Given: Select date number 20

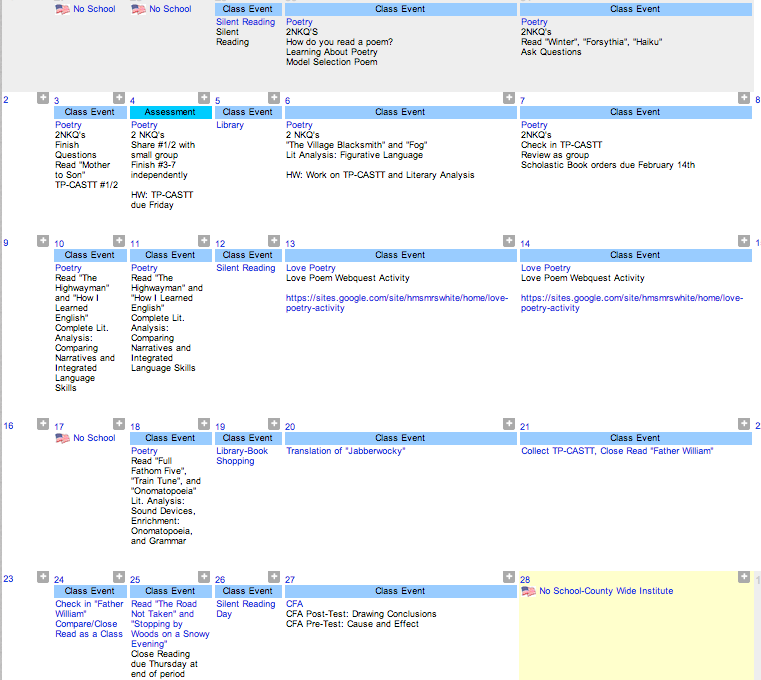Looking at the screenshot, I should coord(290,427).
